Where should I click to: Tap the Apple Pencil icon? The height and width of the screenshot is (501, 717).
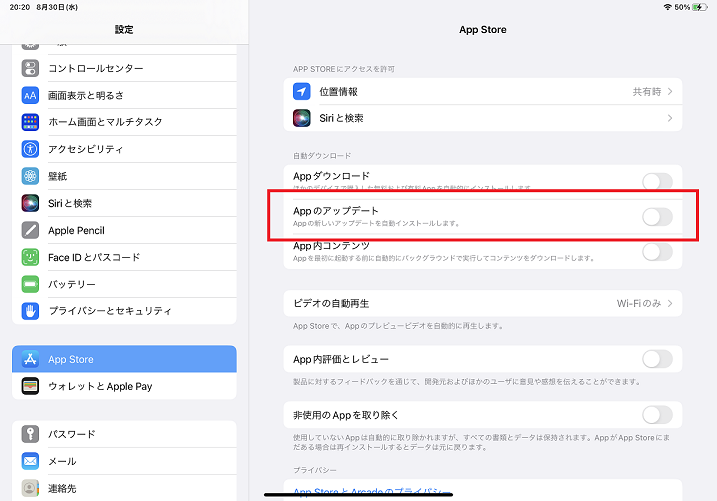30,230
